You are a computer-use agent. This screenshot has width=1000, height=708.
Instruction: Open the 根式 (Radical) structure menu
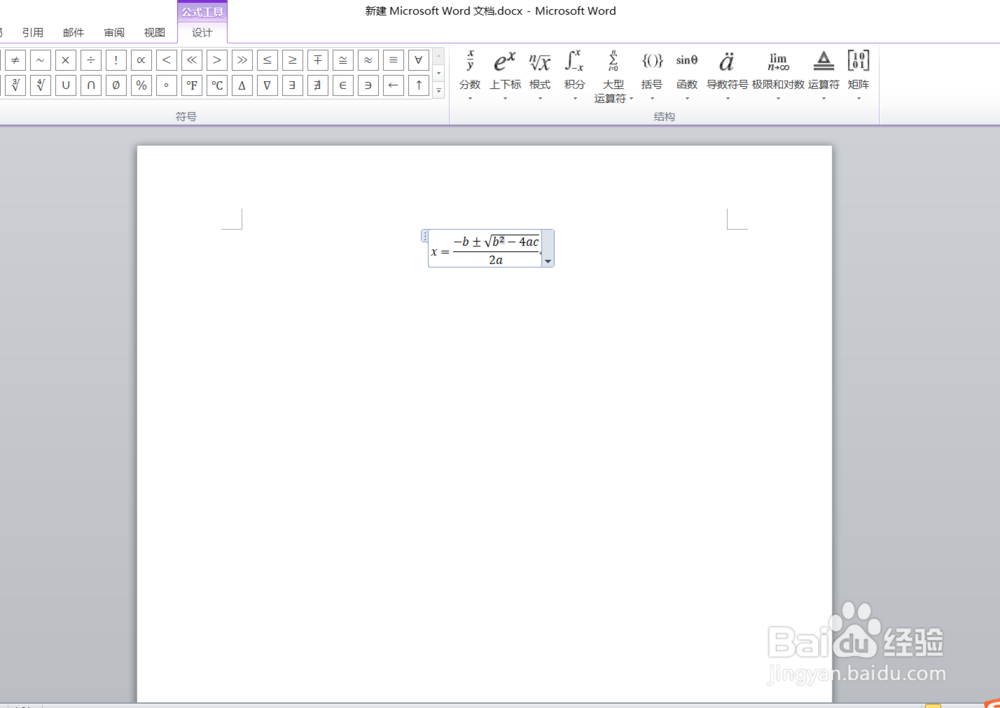point(540,75)
